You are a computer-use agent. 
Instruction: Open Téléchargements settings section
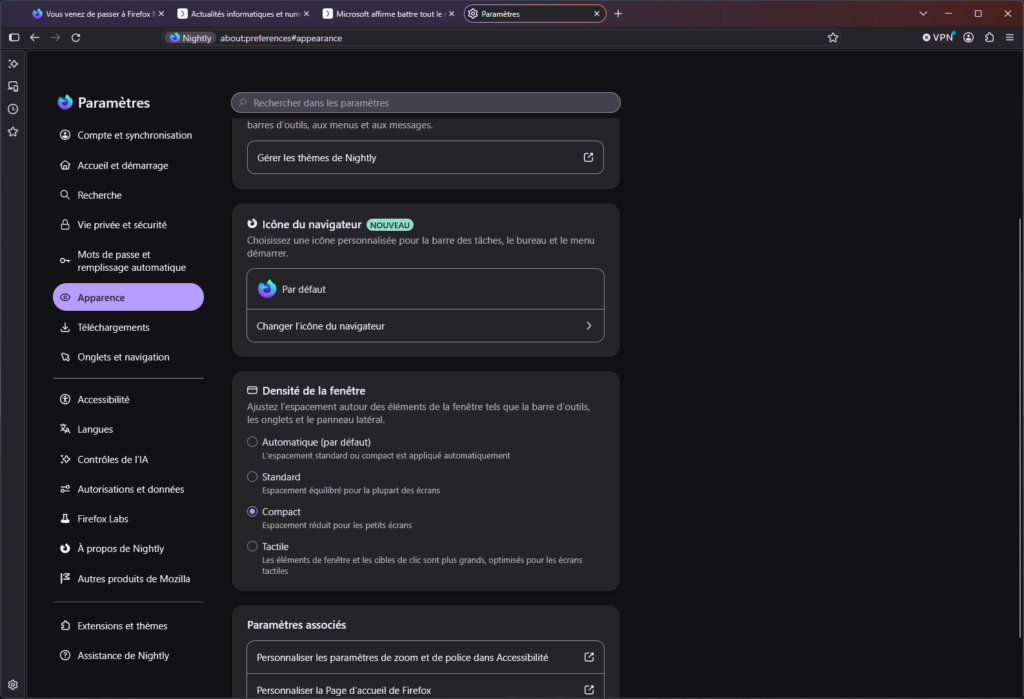click(x=128, y=327)
